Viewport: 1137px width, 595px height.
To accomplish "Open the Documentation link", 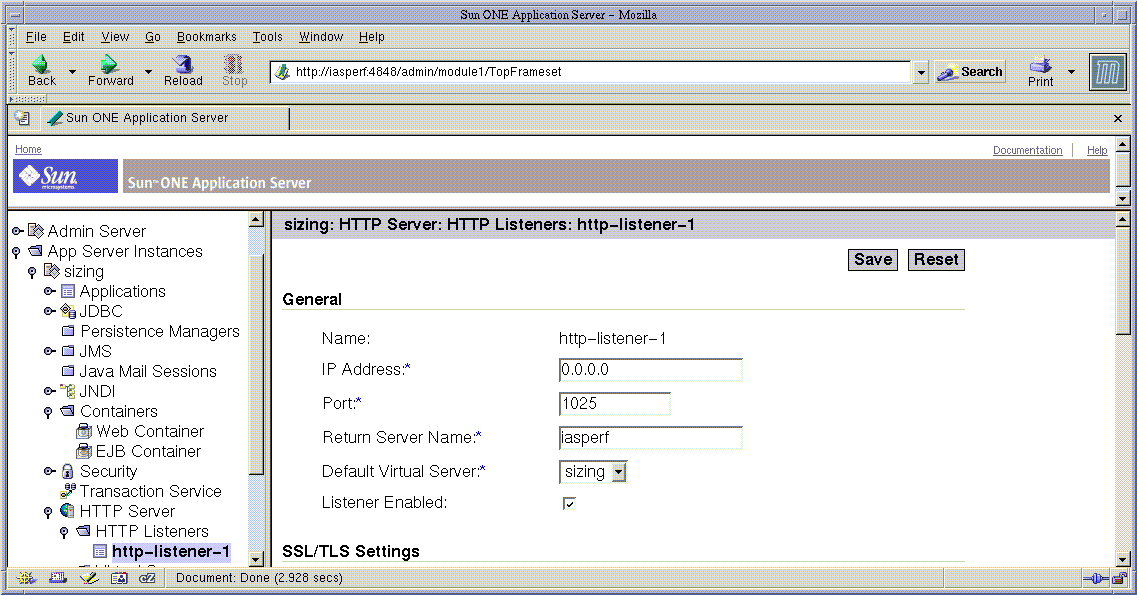I will (1027, 150).
